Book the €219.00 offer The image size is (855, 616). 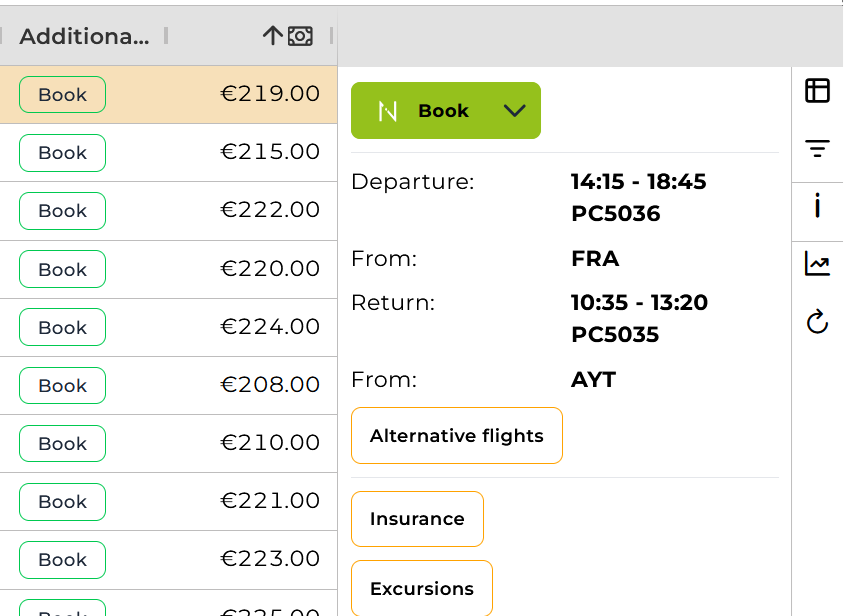pyautogui.click(x=62, y=95)
